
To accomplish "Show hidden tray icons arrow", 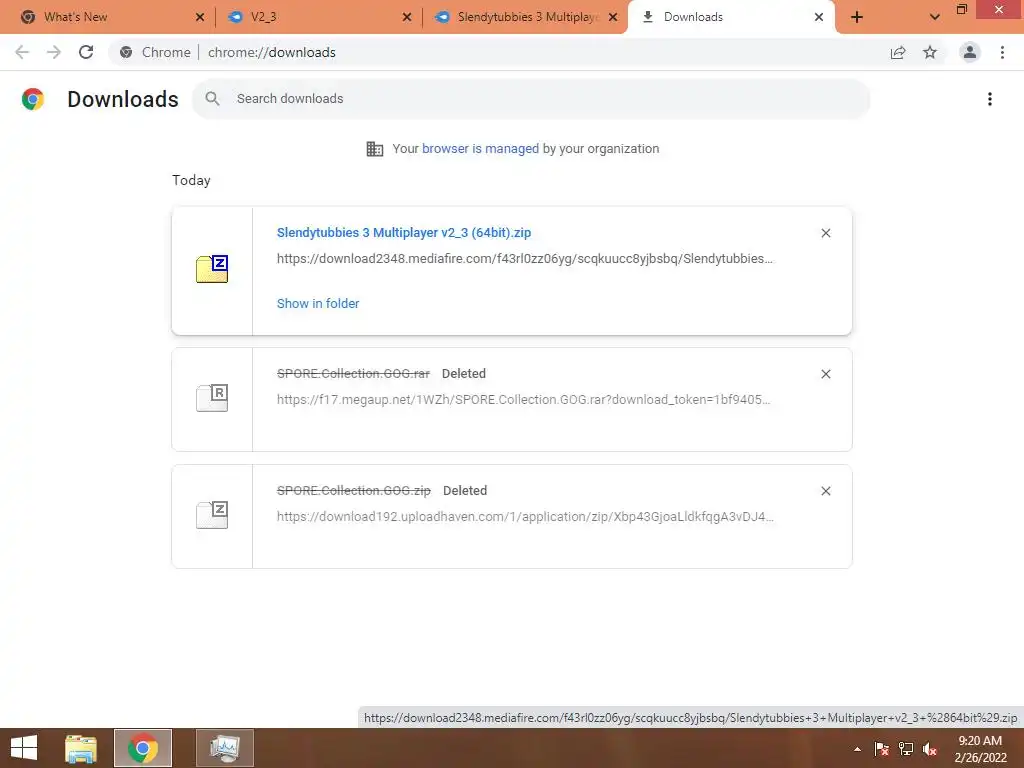I will pos(857,749).
